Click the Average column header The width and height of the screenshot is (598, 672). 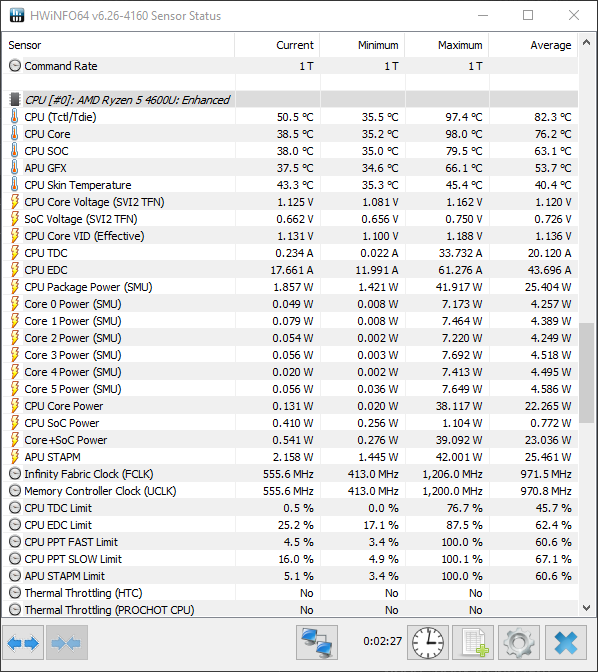[533, 45]
